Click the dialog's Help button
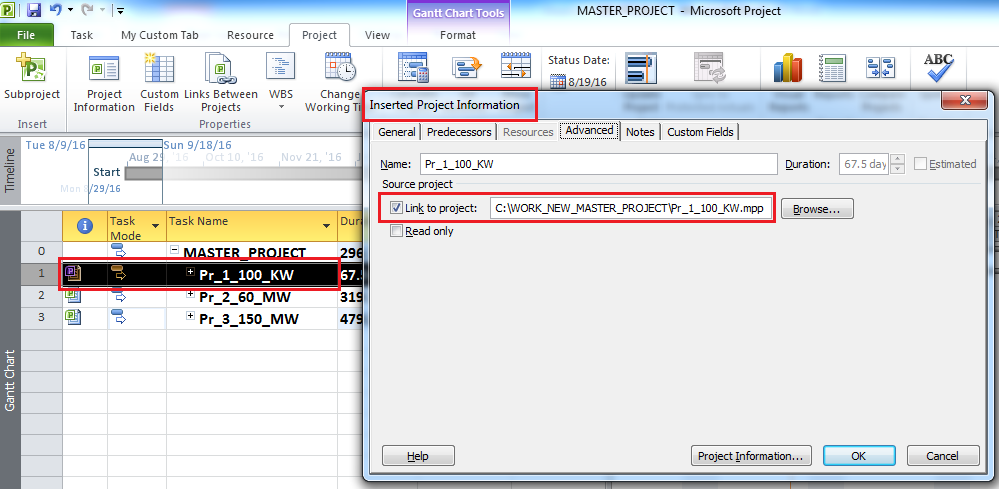 418,456
